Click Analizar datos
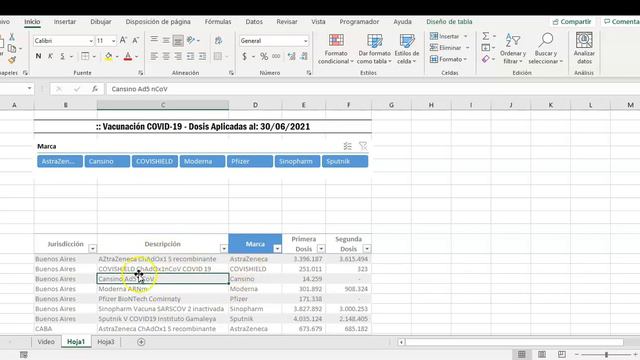The image size is (640, 360). coord(584,49)
